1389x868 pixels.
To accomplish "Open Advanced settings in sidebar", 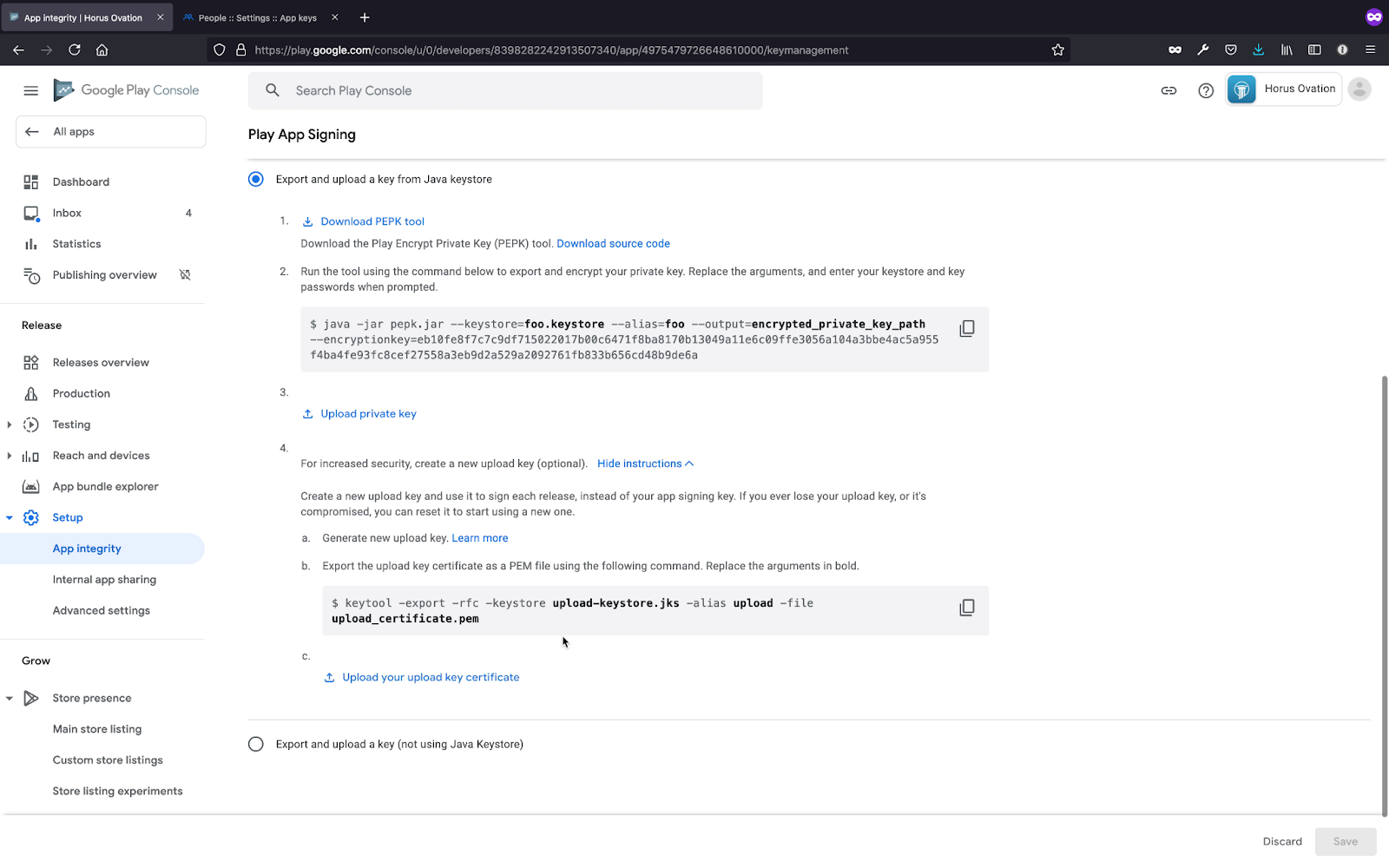I will pyautogui.click(x=101, y=611).
